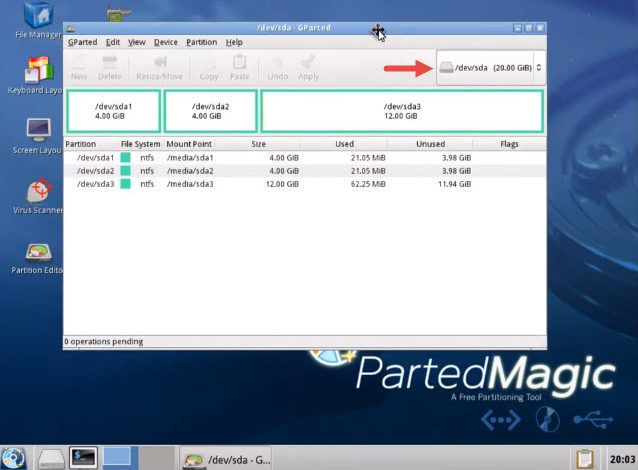Launch the Virus Scanner desktop icon
This screenshot has width=638, height=470.
pos(38,196)
